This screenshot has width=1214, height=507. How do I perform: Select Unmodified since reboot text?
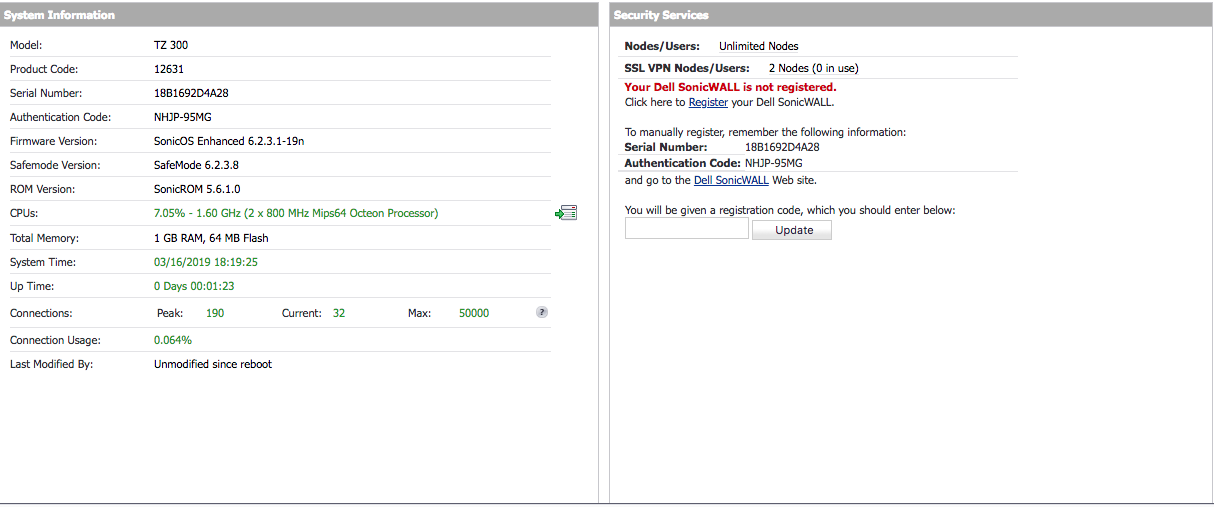coord(213,364)
